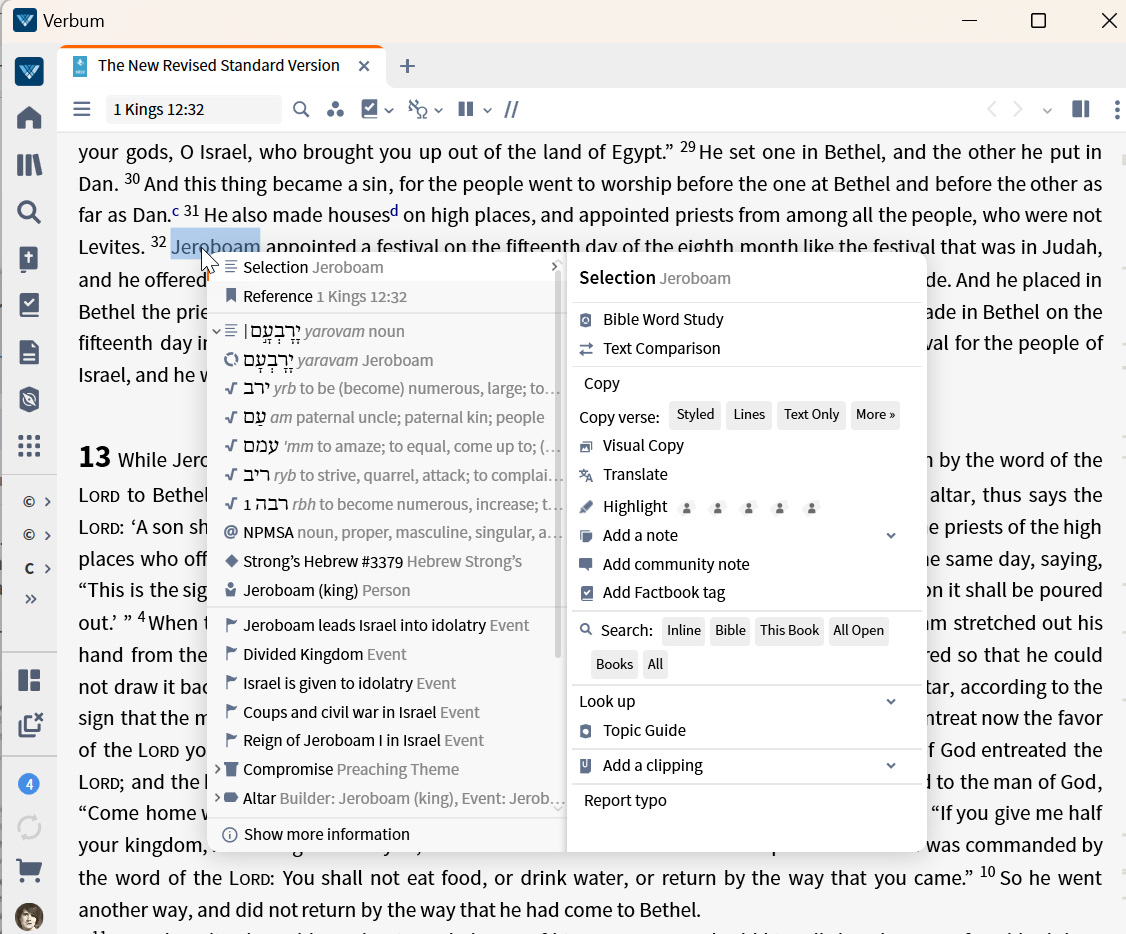Screen dimensions: 1126x934
Task: Expand the Add a clipping options chevron
Action: (x=891, y=765)
